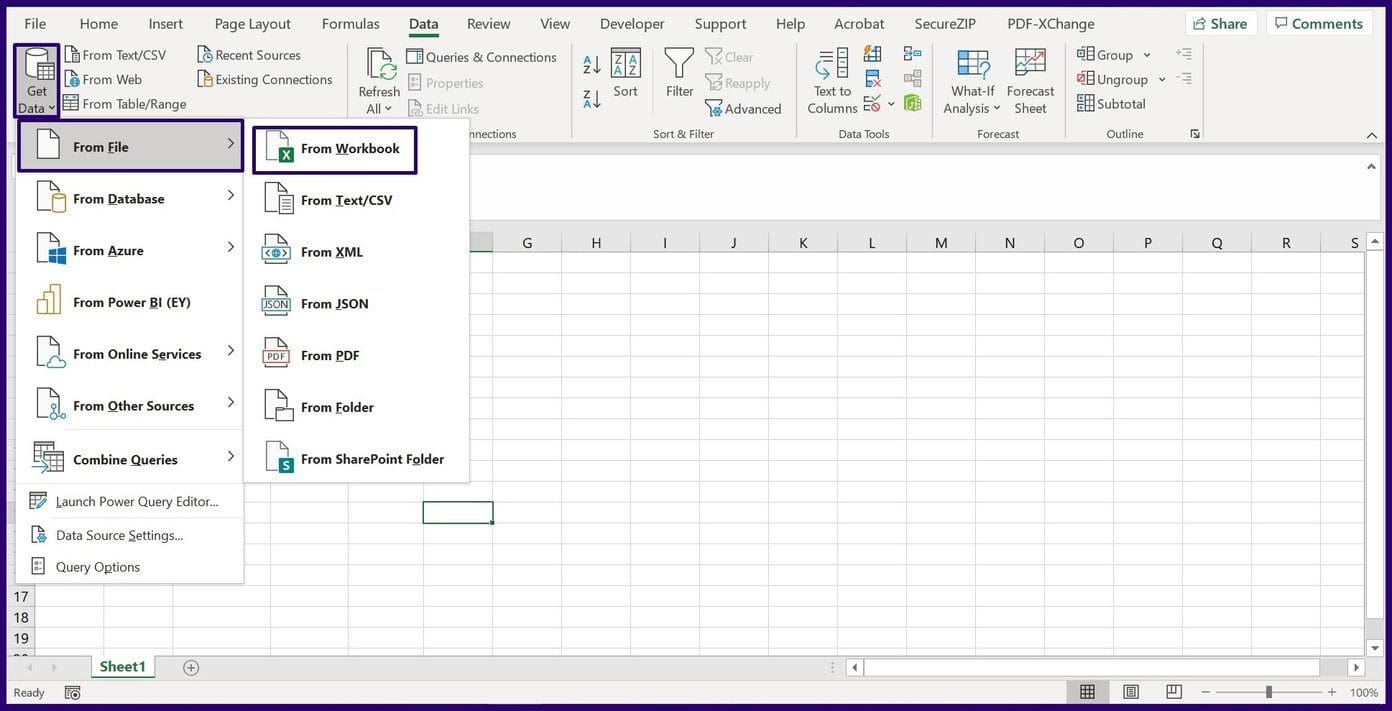Switch to the Formulas tab
The height and width of the screenshot is (711, 1392).
351,23
